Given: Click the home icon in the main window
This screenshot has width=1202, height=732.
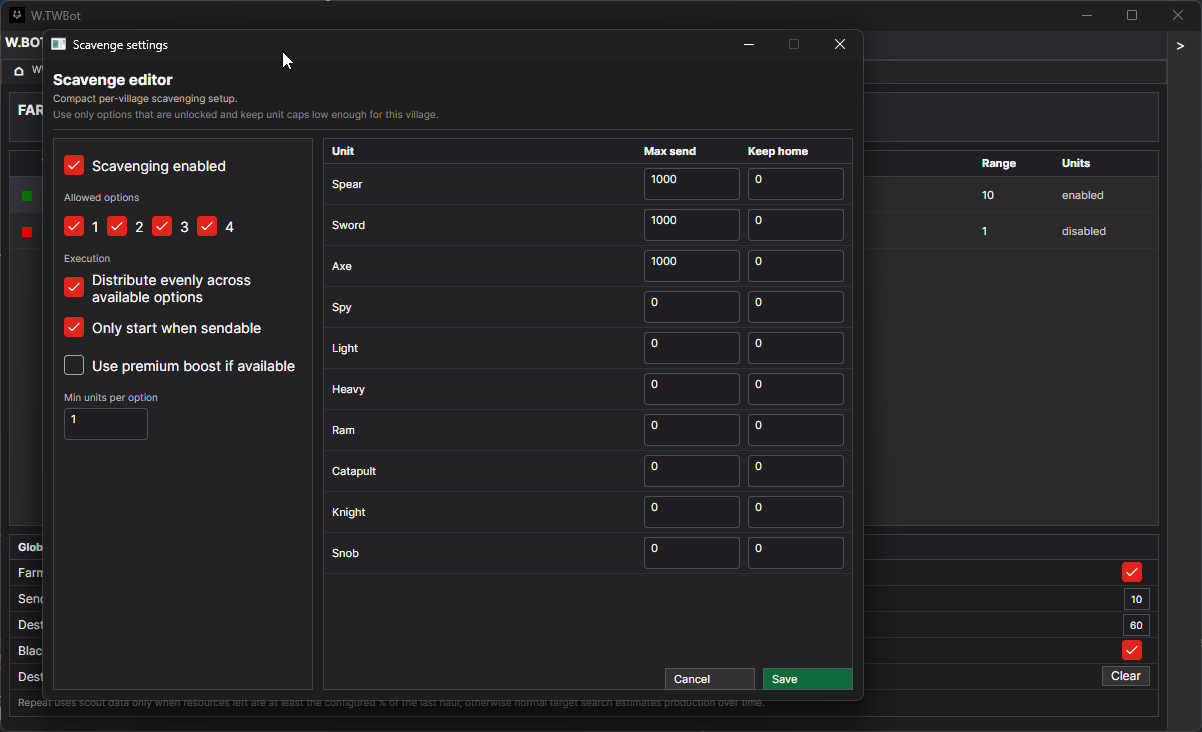Looking at the screenshot, I should click(19, 71).
